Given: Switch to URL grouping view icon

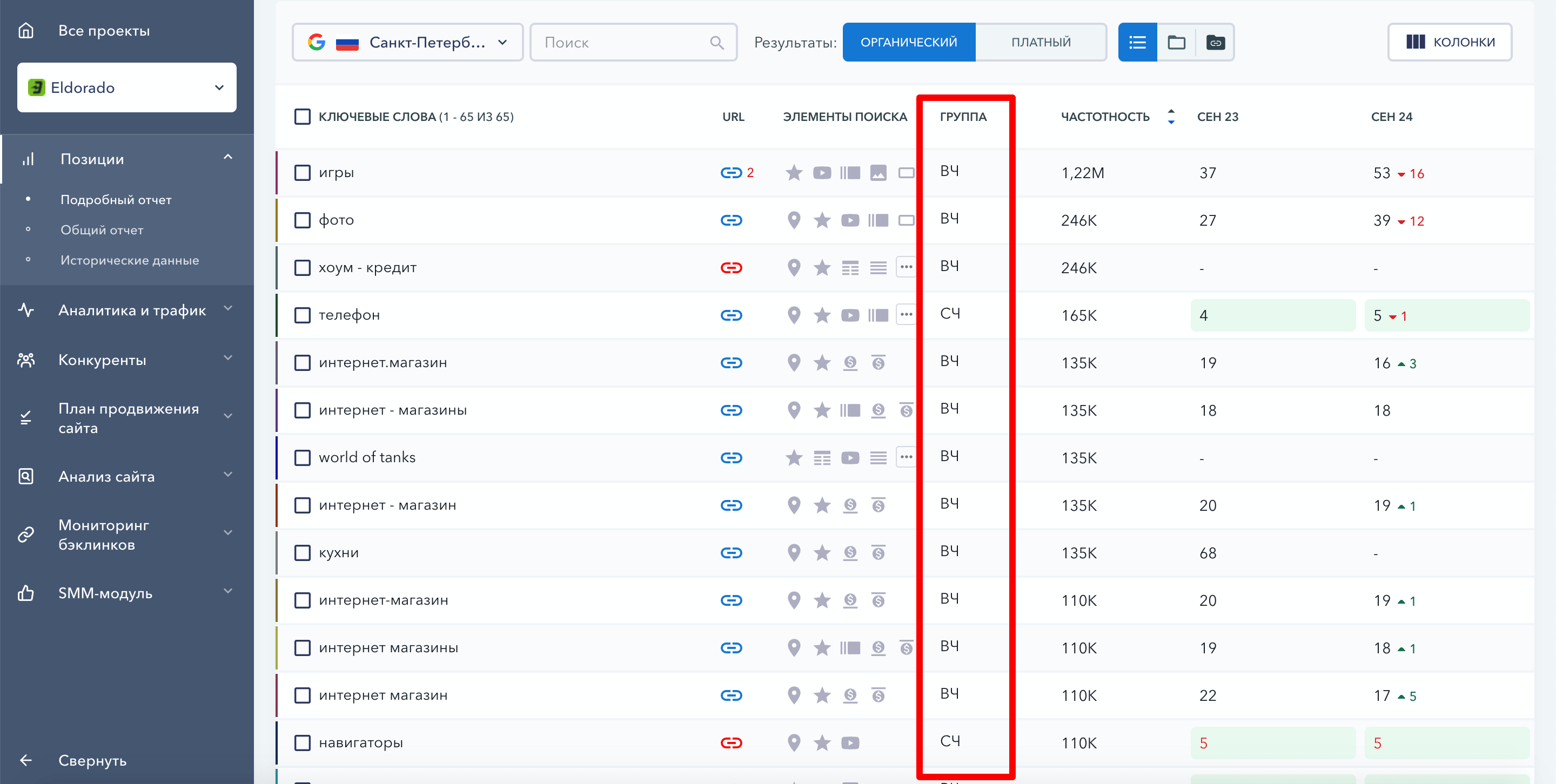Looking at the screenshot, I should coord(1215,42).
